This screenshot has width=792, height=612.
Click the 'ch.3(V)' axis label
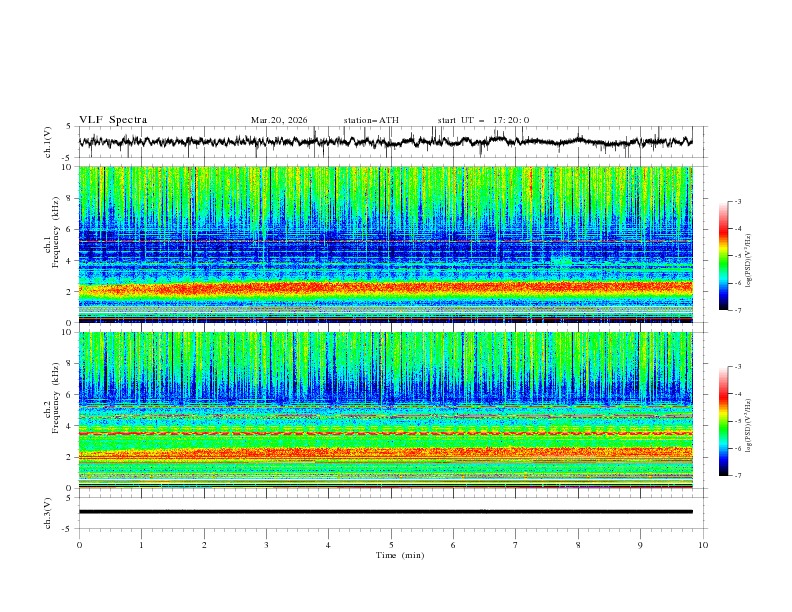point(48,513)
